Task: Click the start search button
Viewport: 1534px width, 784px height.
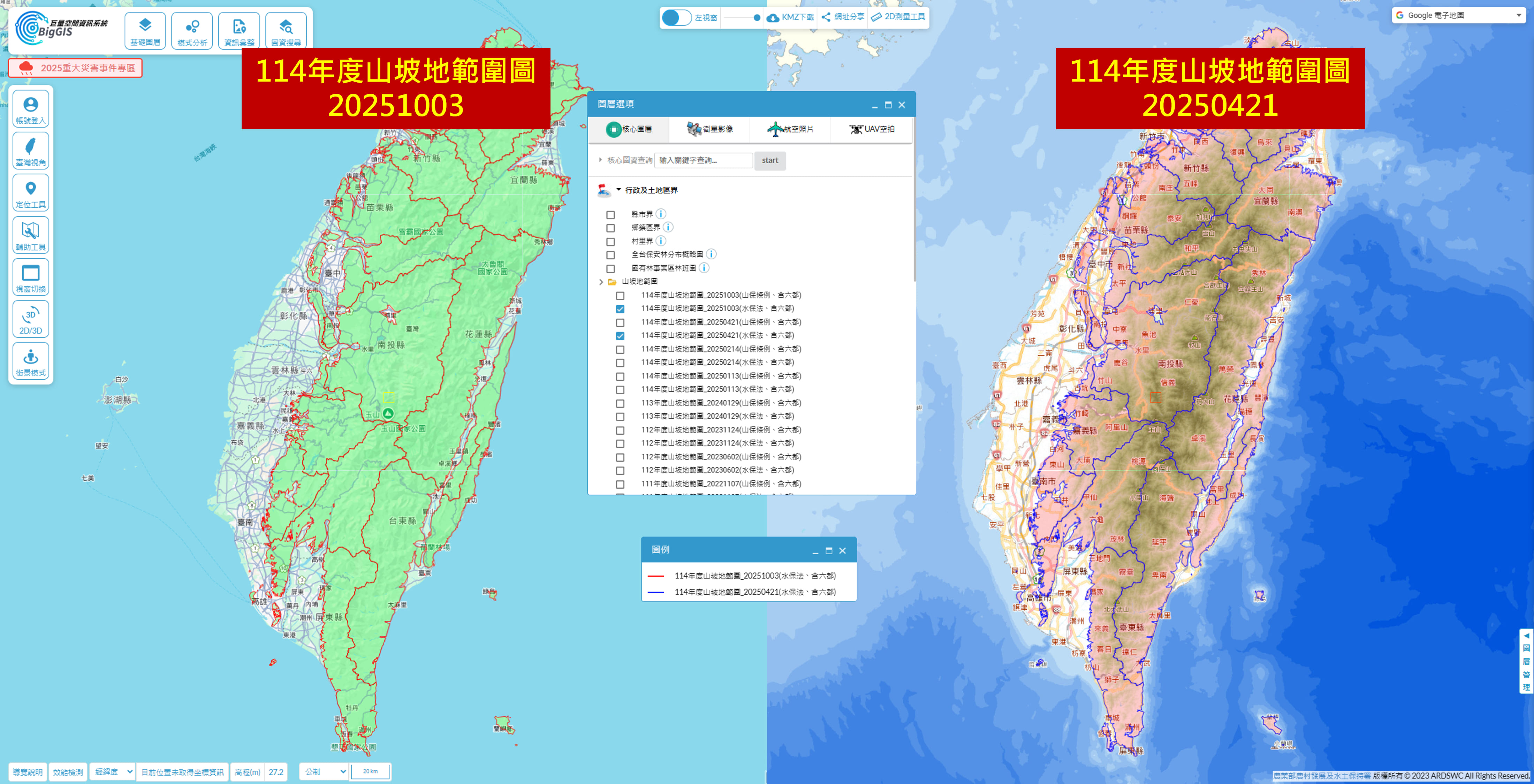Action: (769, 160)
